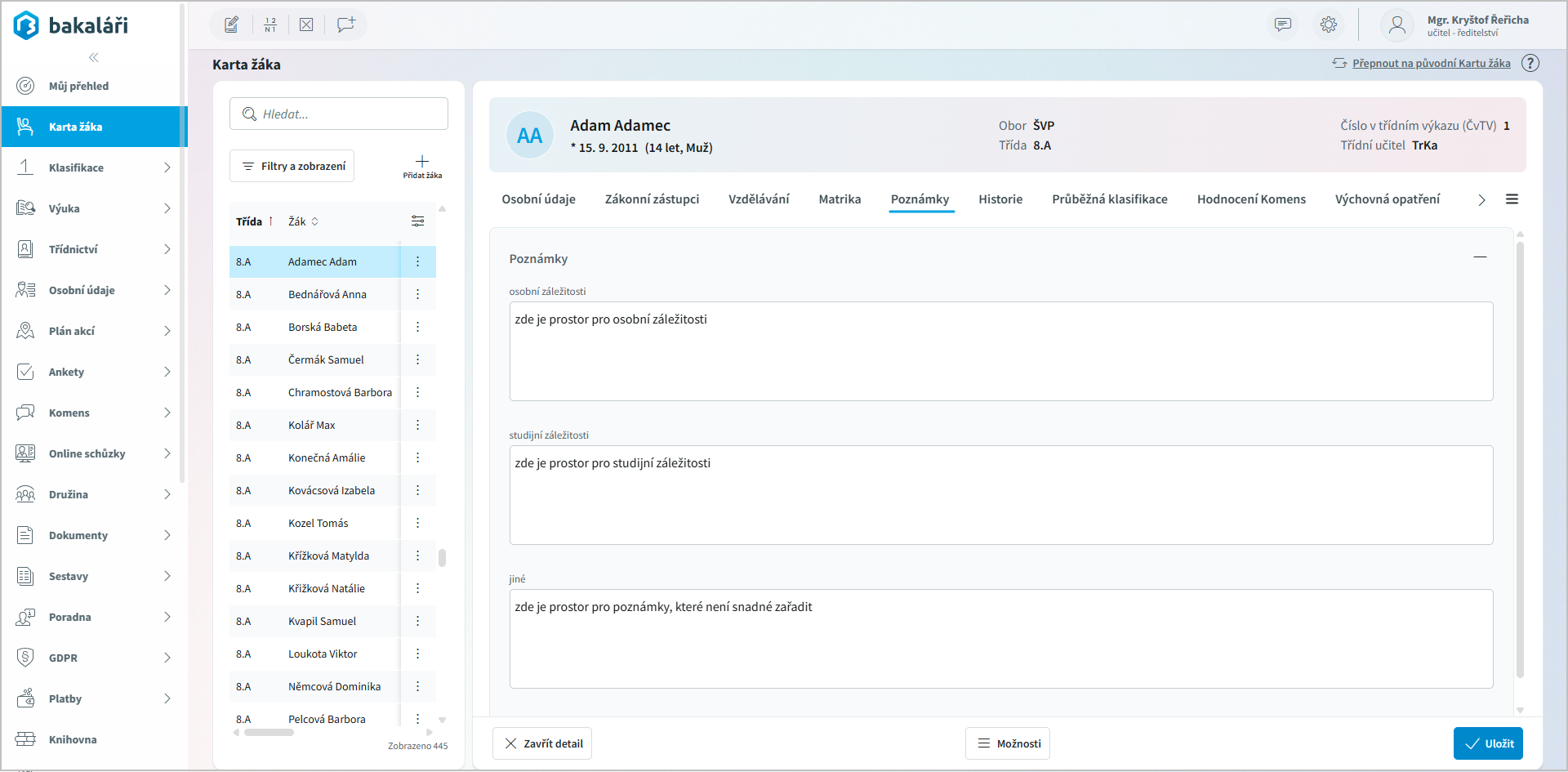
Task: Collapse the left sidebar with double chevron
Action: [x=94, y=57]
